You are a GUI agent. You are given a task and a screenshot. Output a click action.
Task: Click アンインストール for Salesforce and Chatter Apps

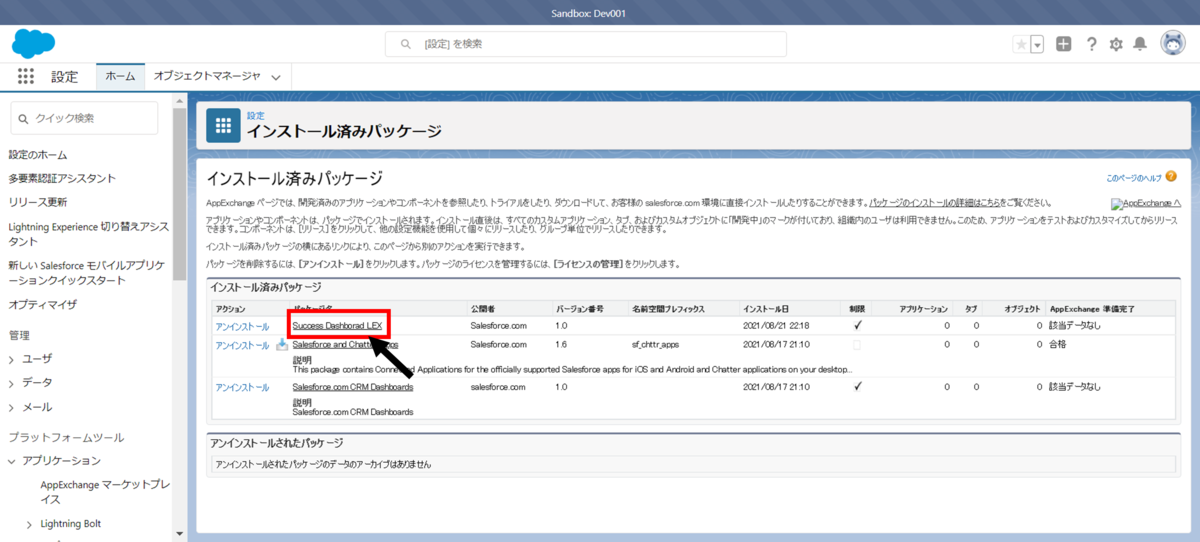[242, 345]
